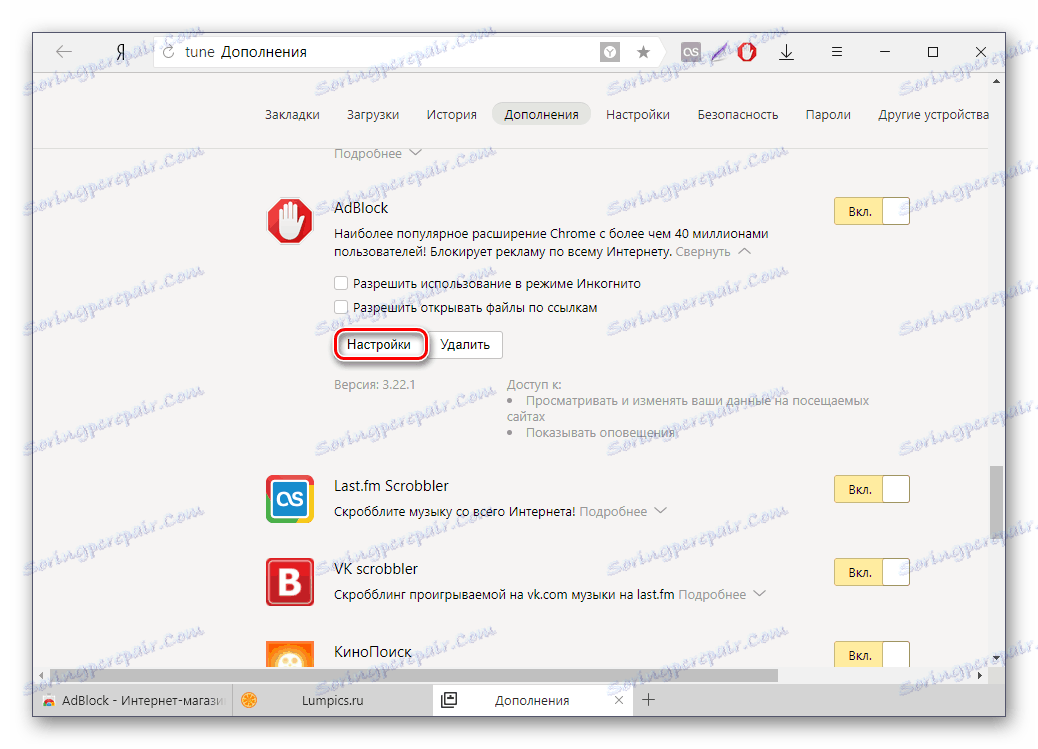The height and width of the screenshot is (749, 1038).
Task: Check Разрешить открывать файлы по ссылкам
Action: 341,307
